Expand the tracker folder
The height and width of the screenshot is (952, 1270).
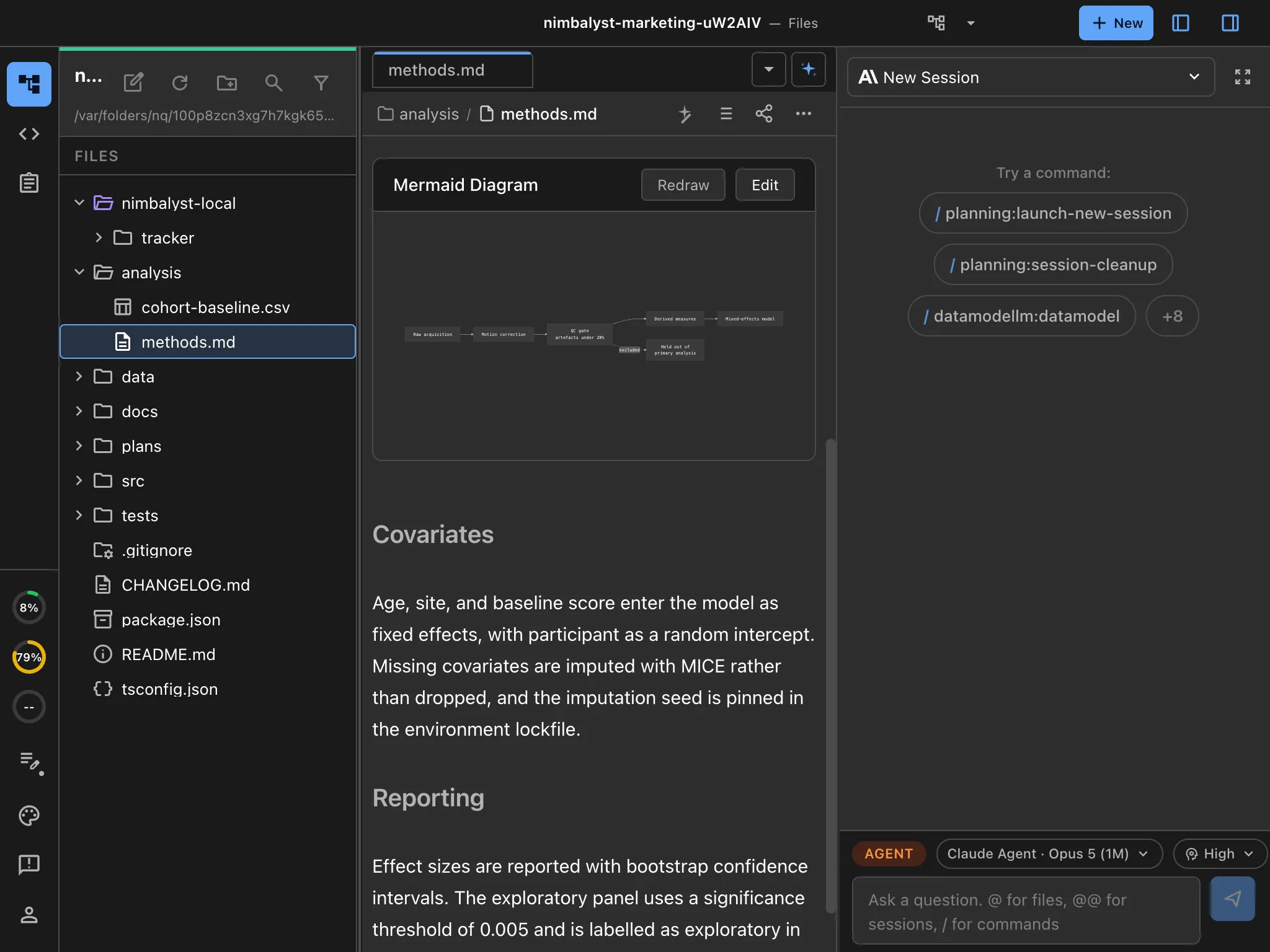(x=99, y=237)
